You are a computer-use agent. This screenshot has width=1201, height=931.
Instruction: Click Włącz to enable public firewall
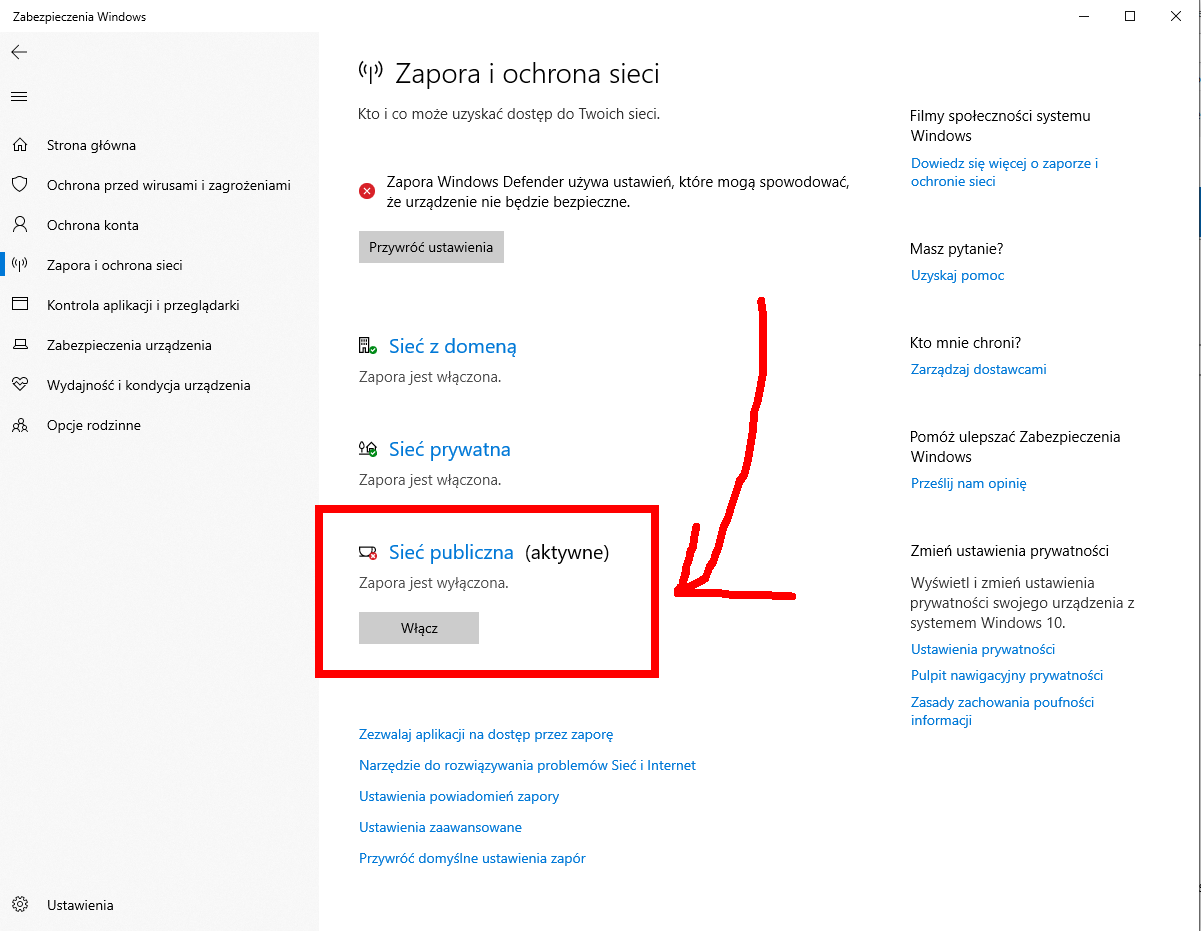(419, 628)
